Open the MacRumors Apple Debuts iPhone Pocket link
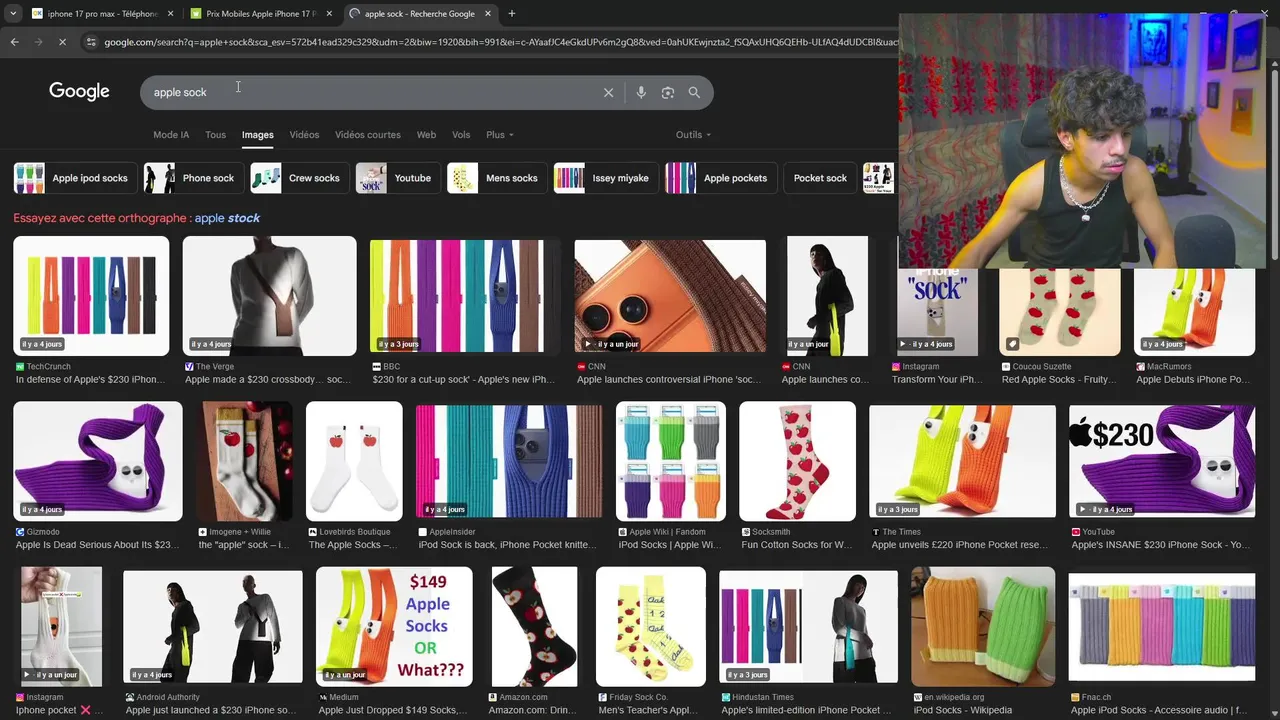This screenshot has width=1280, height=720. pos(1193,380)
